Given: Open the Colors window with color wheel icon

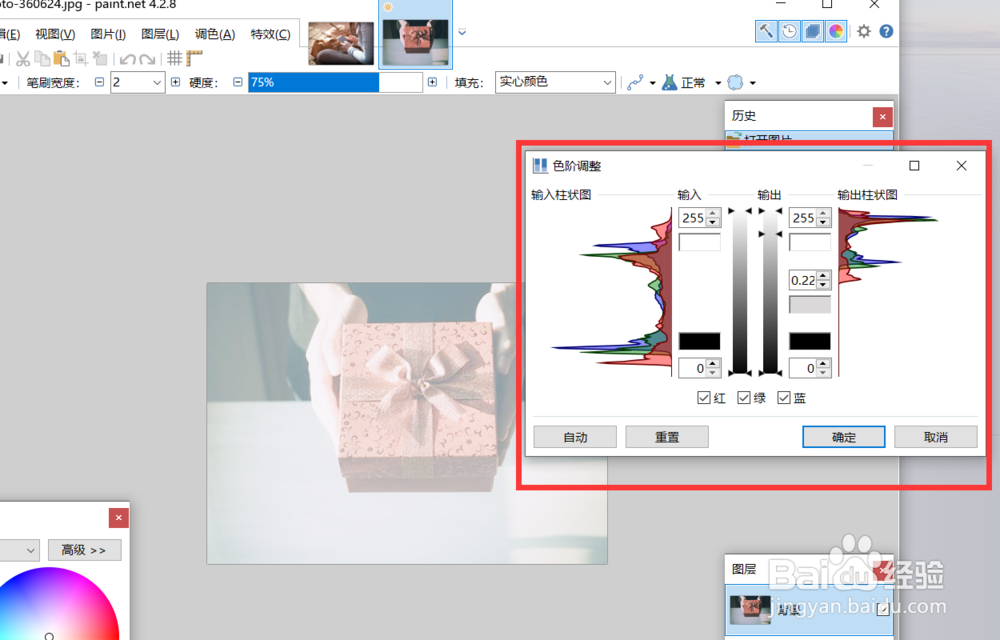Looking at the screenshot, I should (x=835, y=31).
